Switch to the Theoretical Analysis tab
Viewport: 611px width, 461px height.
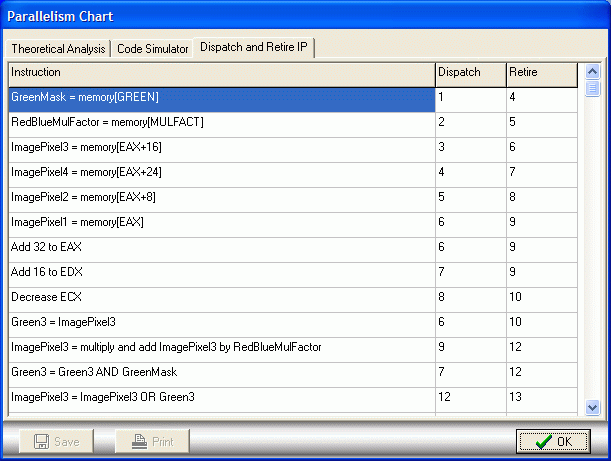[58, 49]
